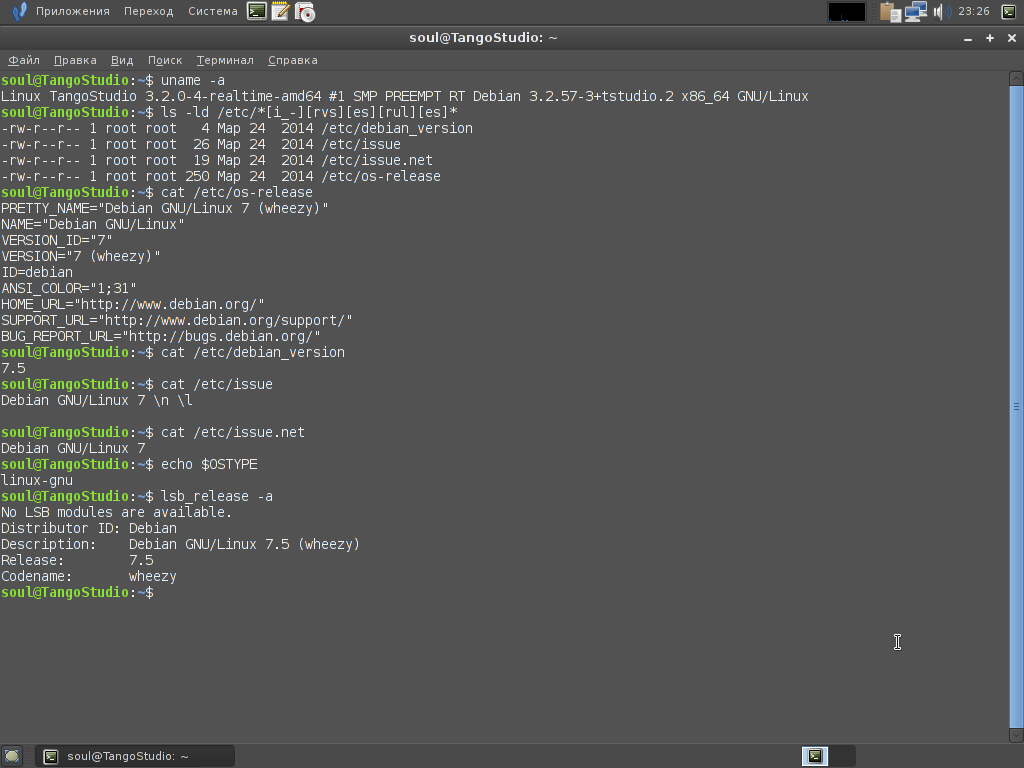Click the show desktop icon in bottom panel
This screenshot has width=1024, height=768.
[x=12, y=756]
